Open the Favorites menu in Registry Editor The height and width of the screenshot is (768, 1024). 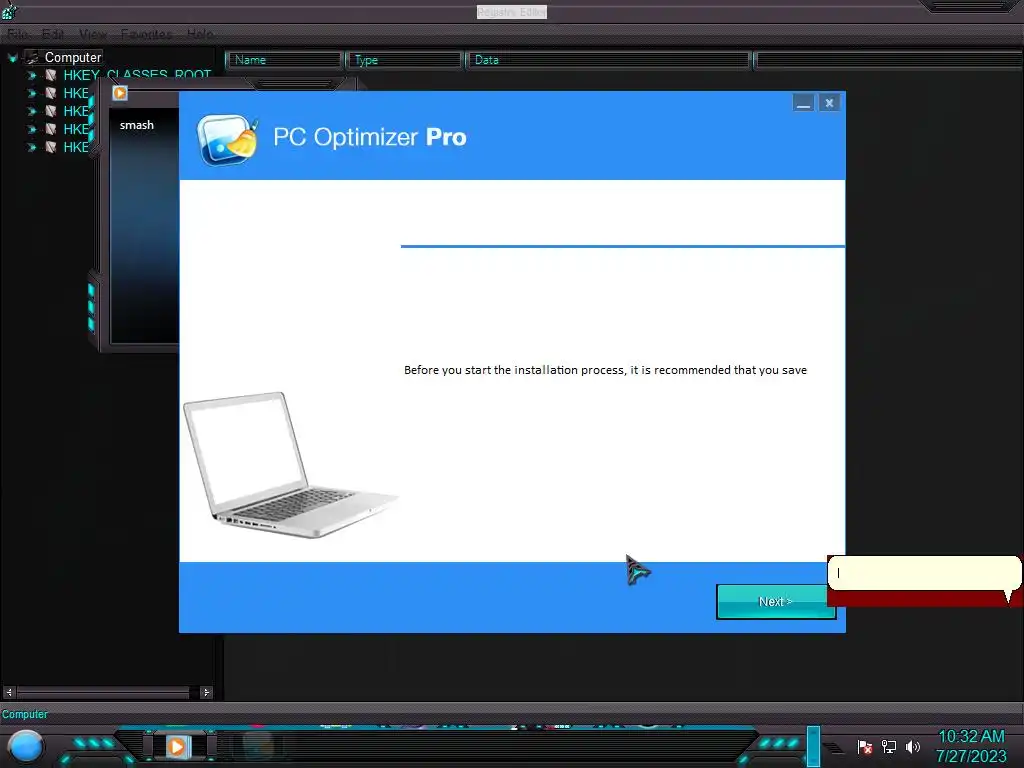pyautogui.click(x=146, y=34)
